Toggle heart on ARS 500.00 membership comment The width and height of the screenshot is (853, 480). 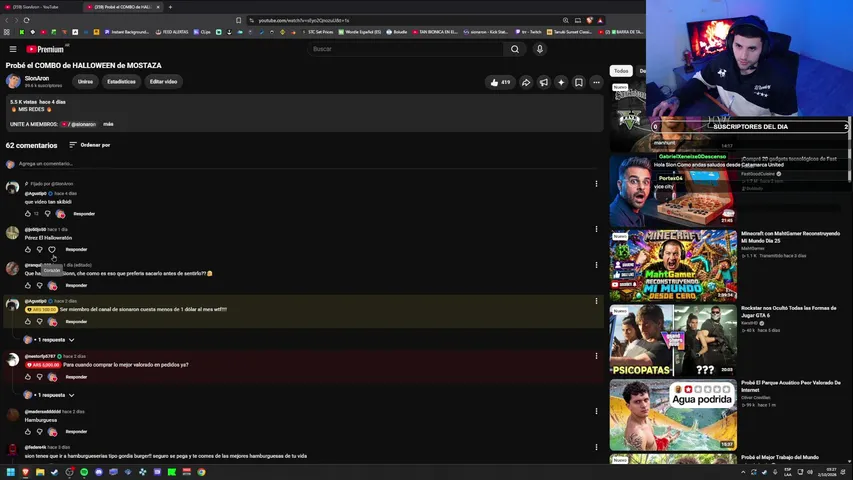coord(52,322)
